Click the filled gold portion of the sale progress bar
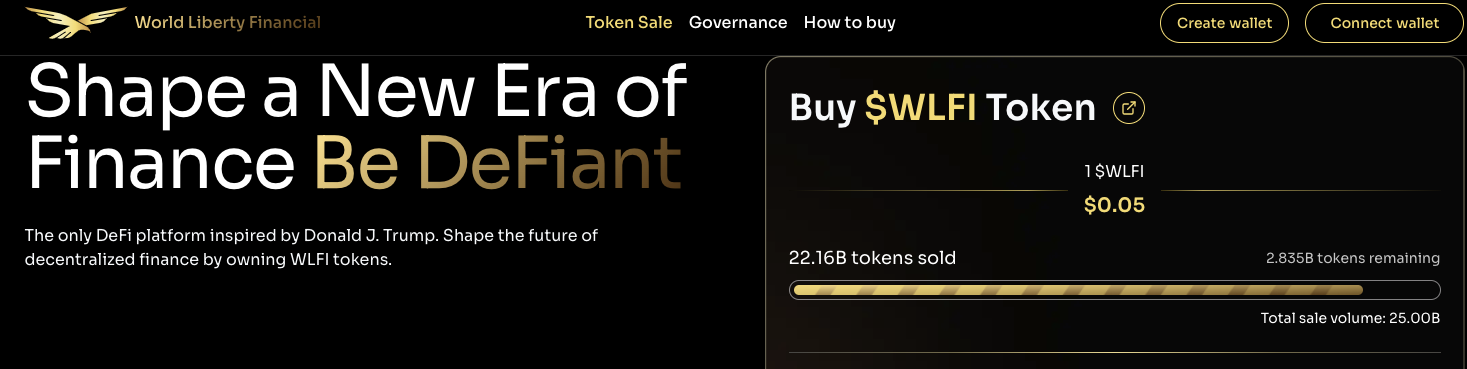The image size is (1467, 369). click(x=1077, y=290)
